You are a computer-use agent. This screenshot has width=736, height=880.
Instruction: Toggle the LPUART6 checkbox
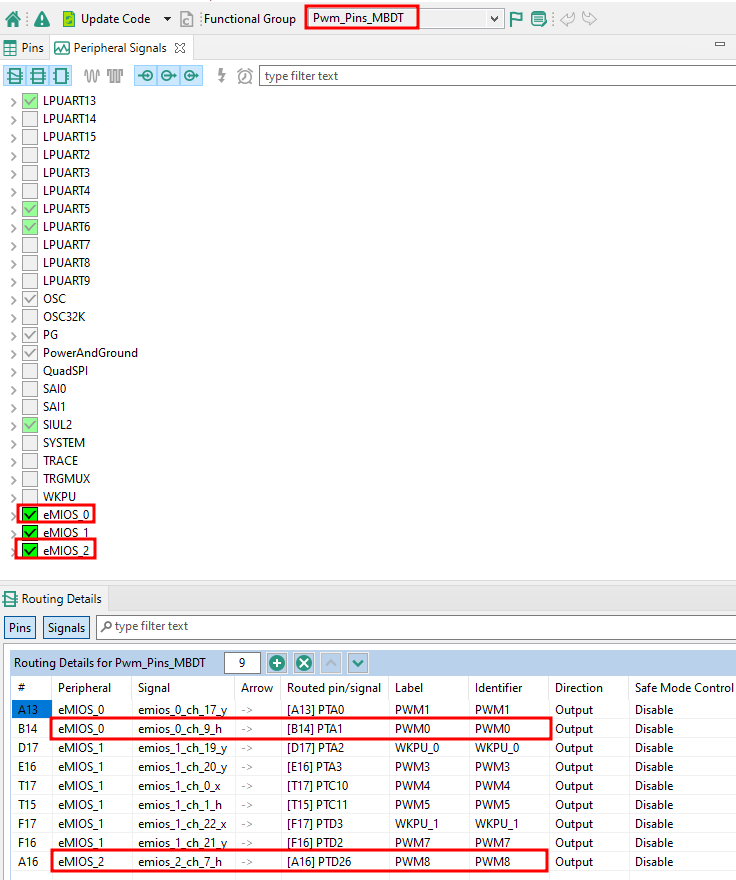(30, 227)
